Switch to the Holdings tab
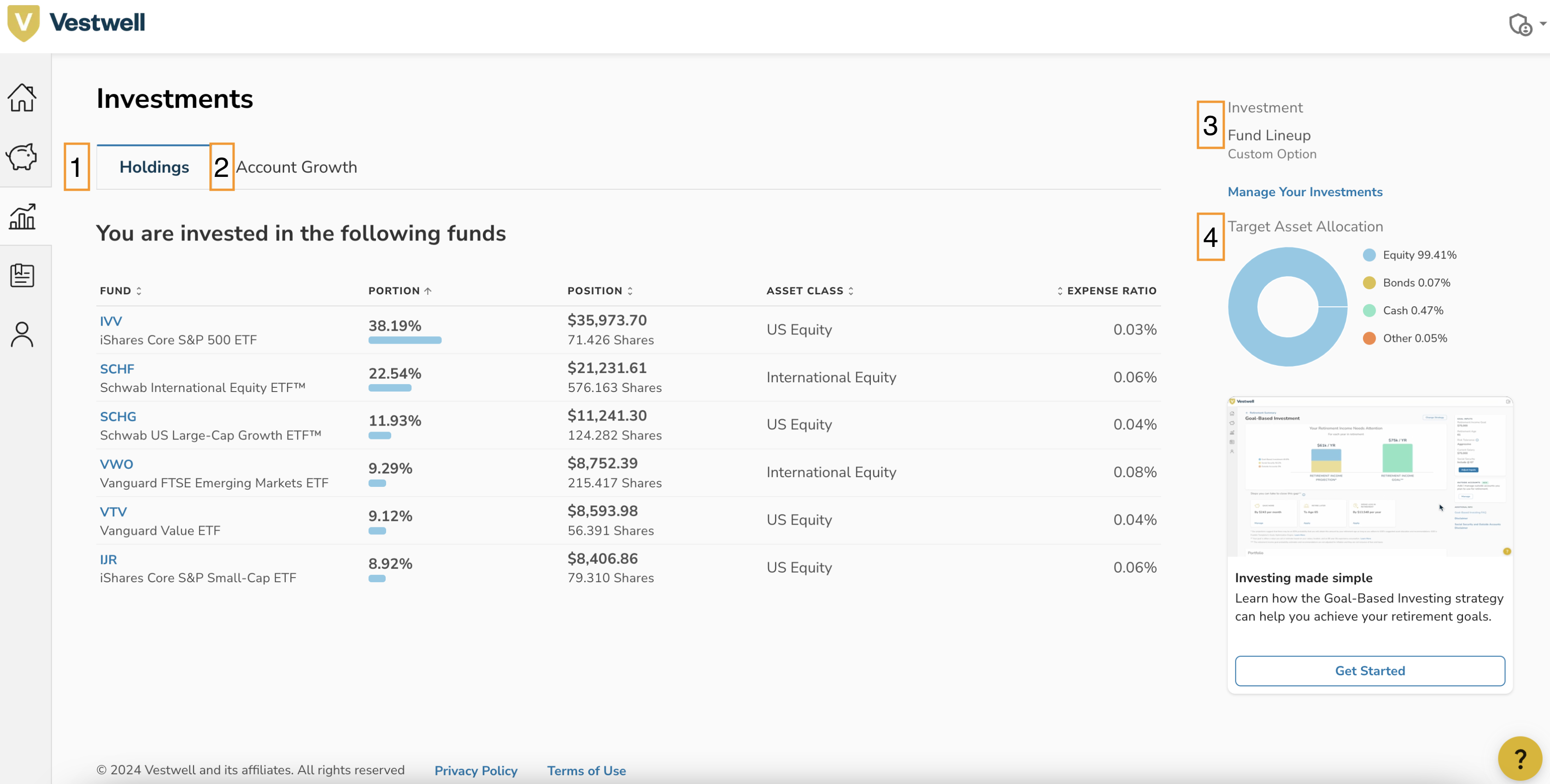 (x=154, y=167)
